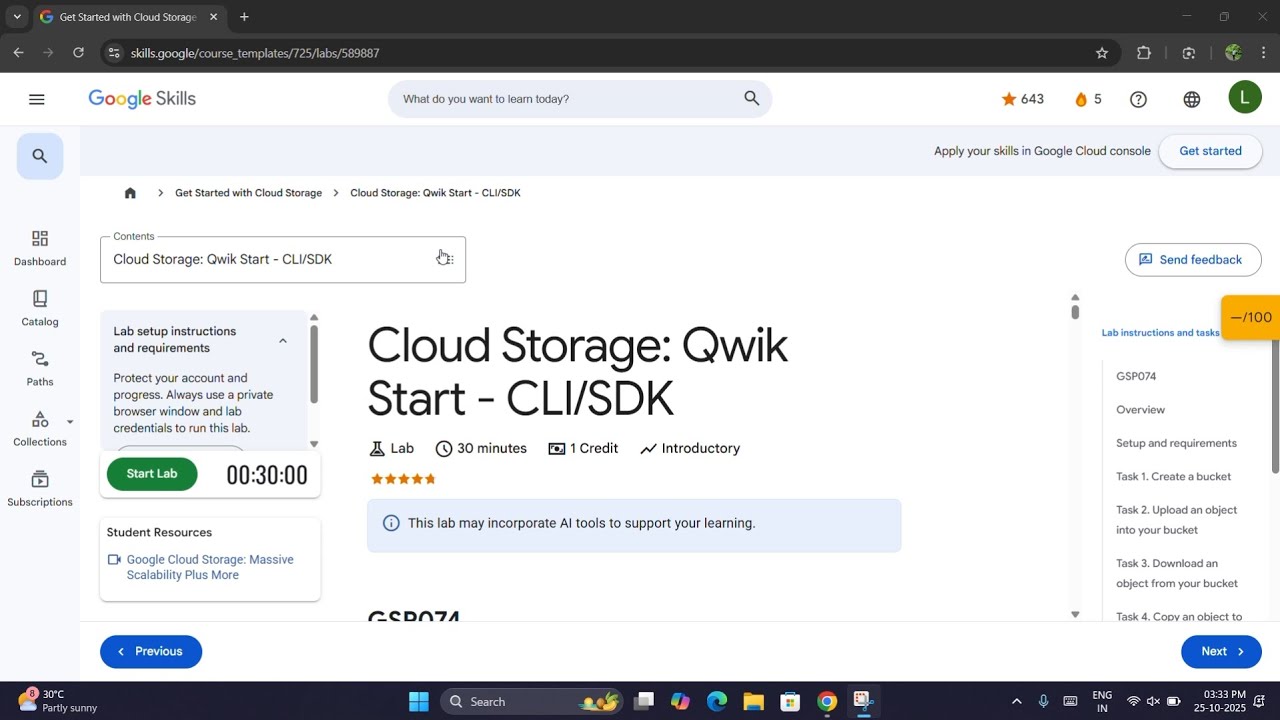
Task: Open the help question mark icon
Action: 1138,99
